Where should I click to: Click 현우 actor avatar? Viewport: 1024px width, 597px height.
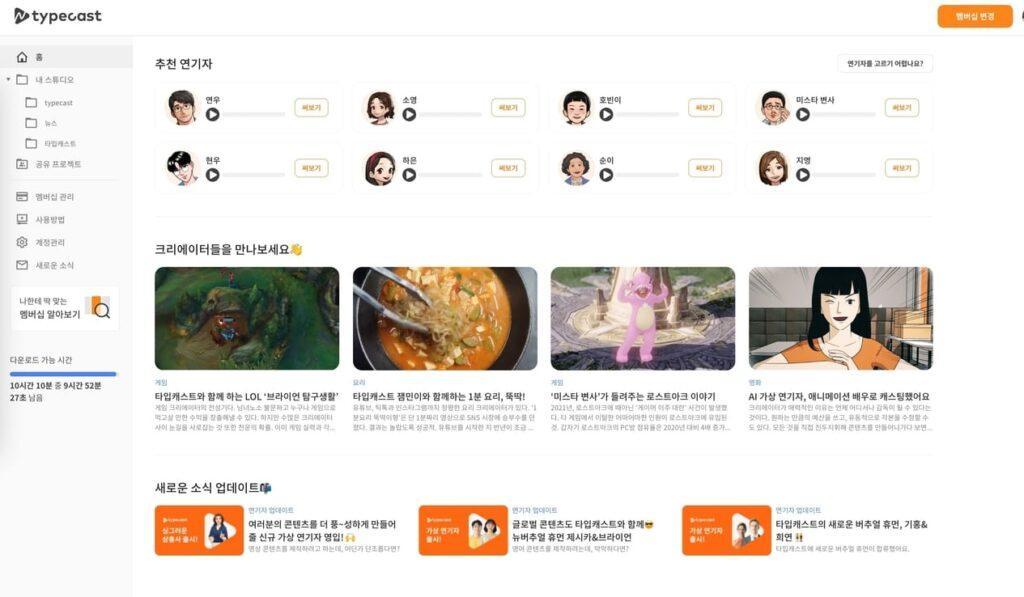182,168
